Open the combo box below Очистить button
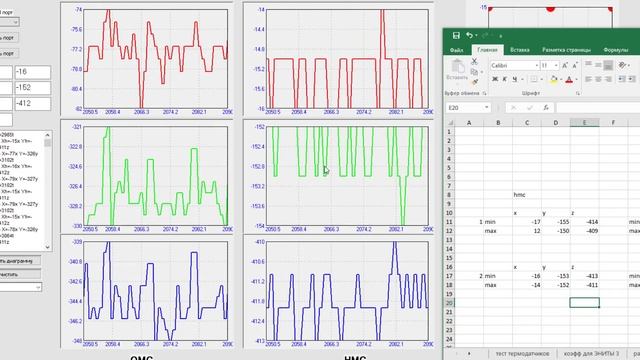The image size is (640, 360). [20, 287]
